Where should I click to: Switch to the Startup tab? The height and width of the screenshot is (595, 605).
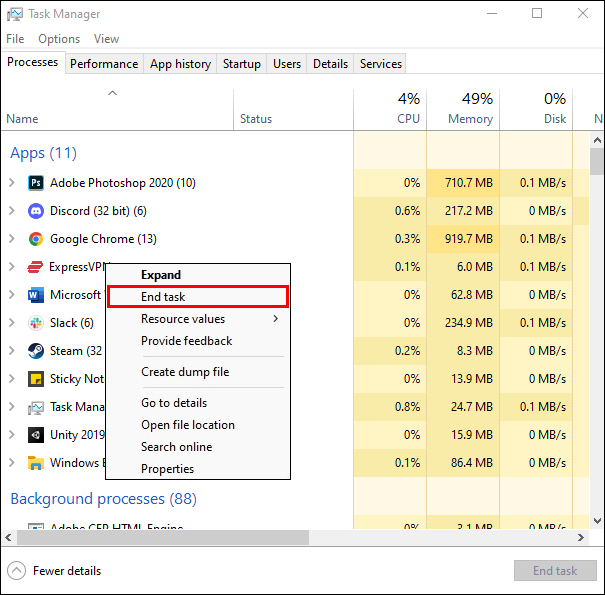click(x=242, y=64)
